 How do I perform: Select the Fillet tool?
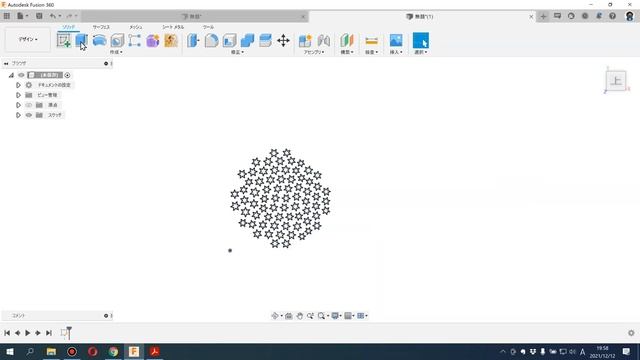(x=211, y=40)
